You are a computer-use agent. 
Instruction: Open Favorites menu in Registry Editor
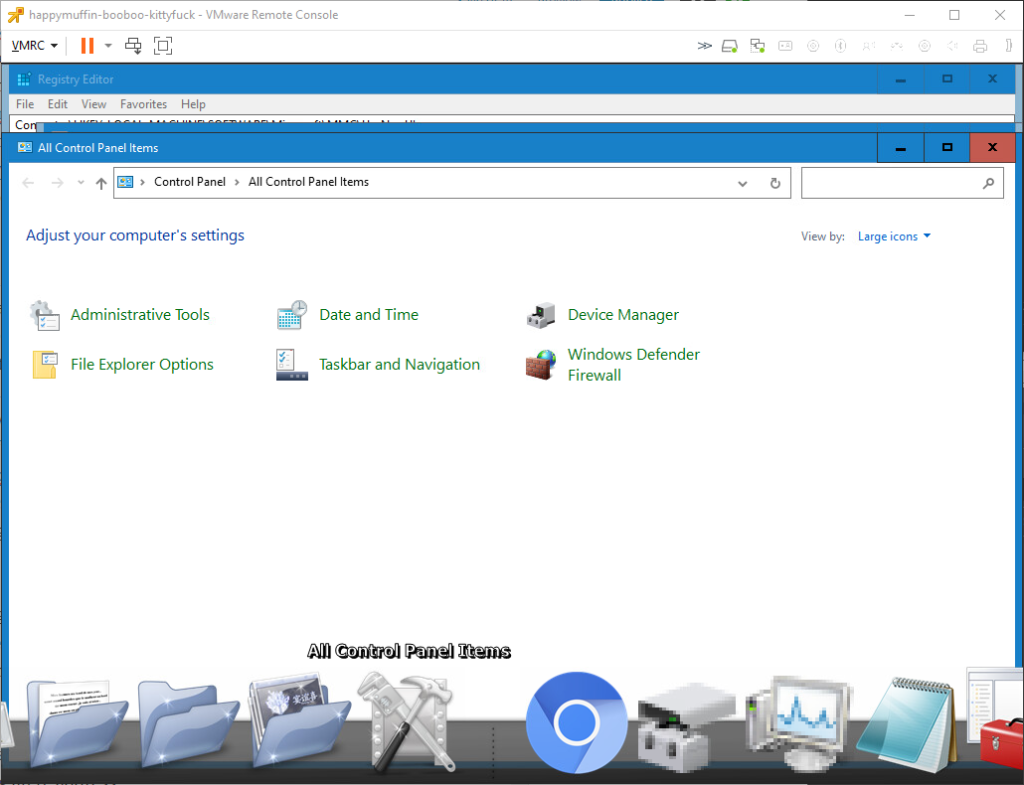click(143, 104)
